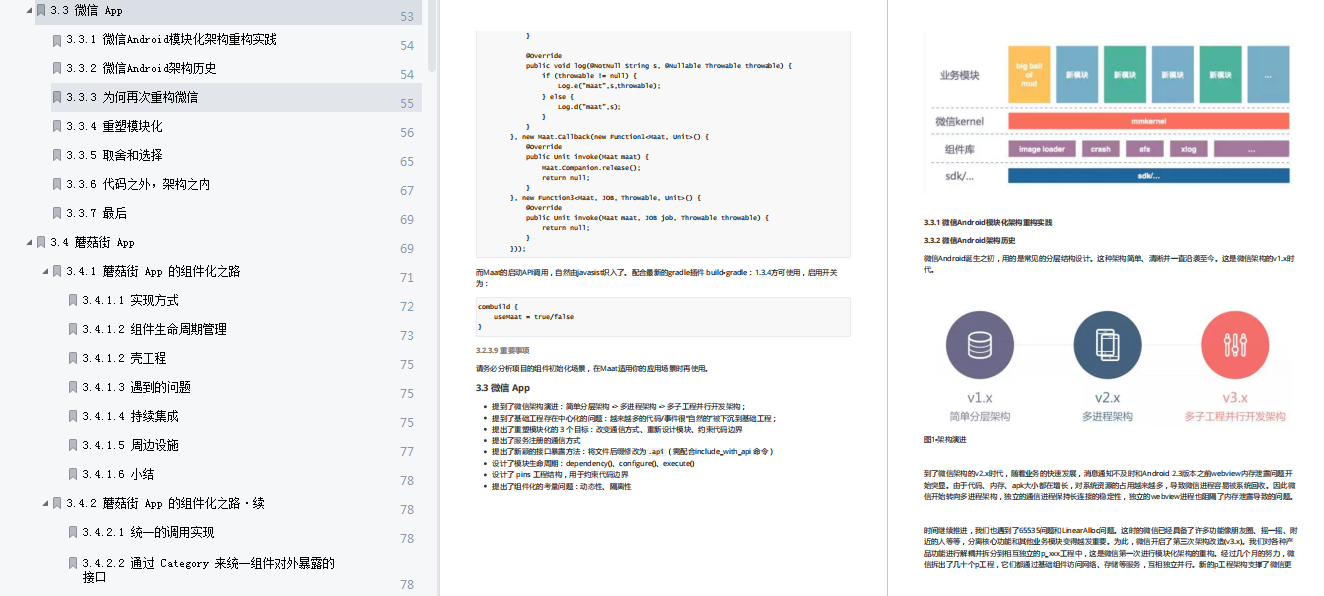
Task: Click the '3.3 微信 App' heading on the page
Action: tap(503, 388)
